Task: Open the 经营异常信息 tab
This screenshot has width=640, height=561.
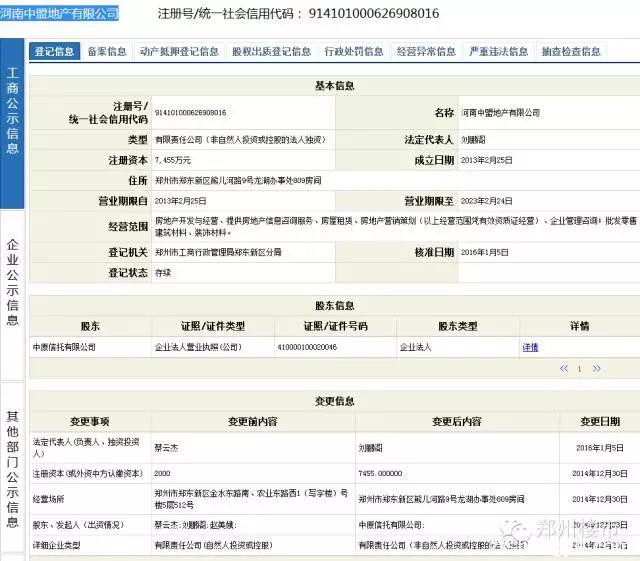Action: point(426,51)
